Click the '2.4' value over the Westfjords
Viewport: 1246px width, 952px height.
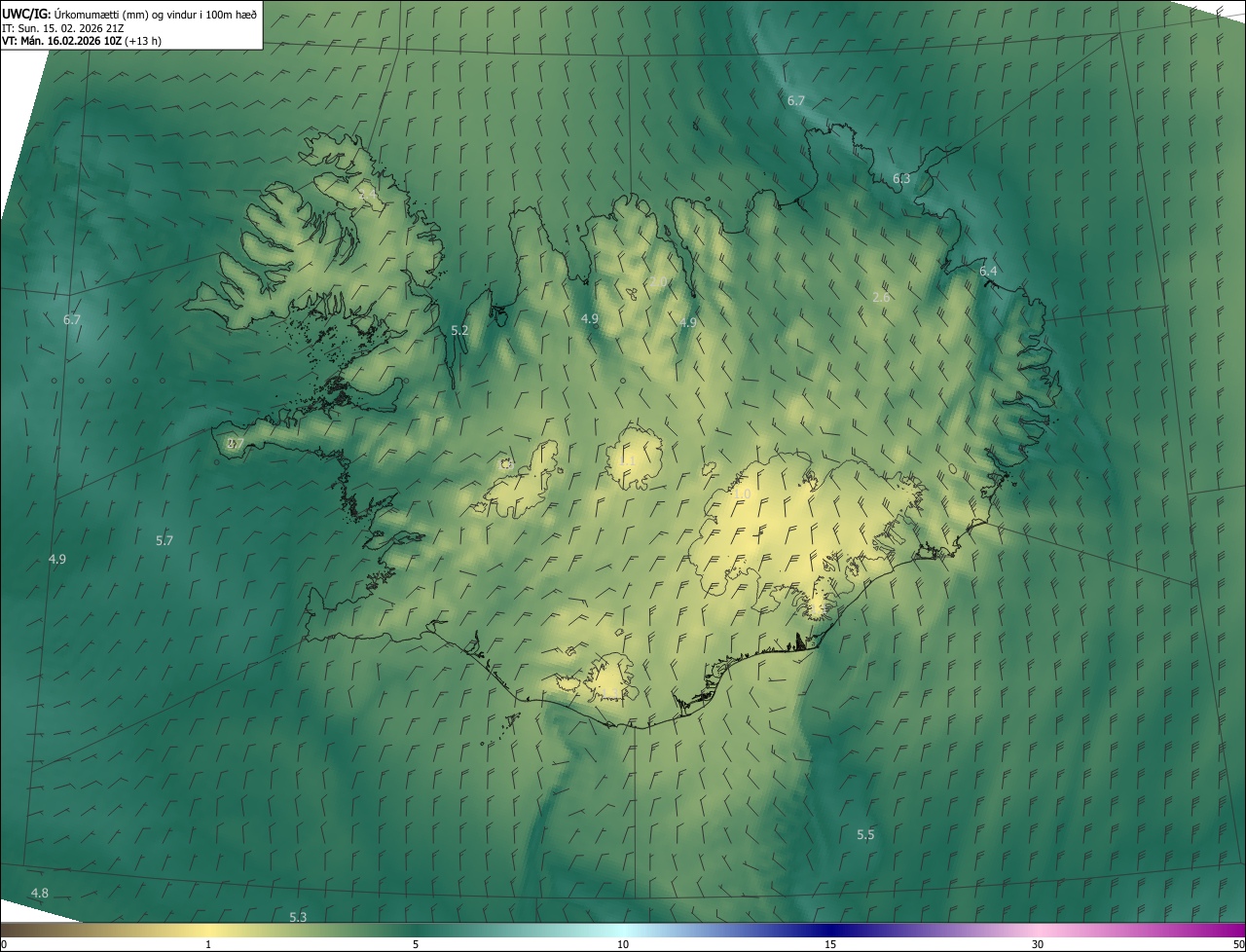point(368,195)
